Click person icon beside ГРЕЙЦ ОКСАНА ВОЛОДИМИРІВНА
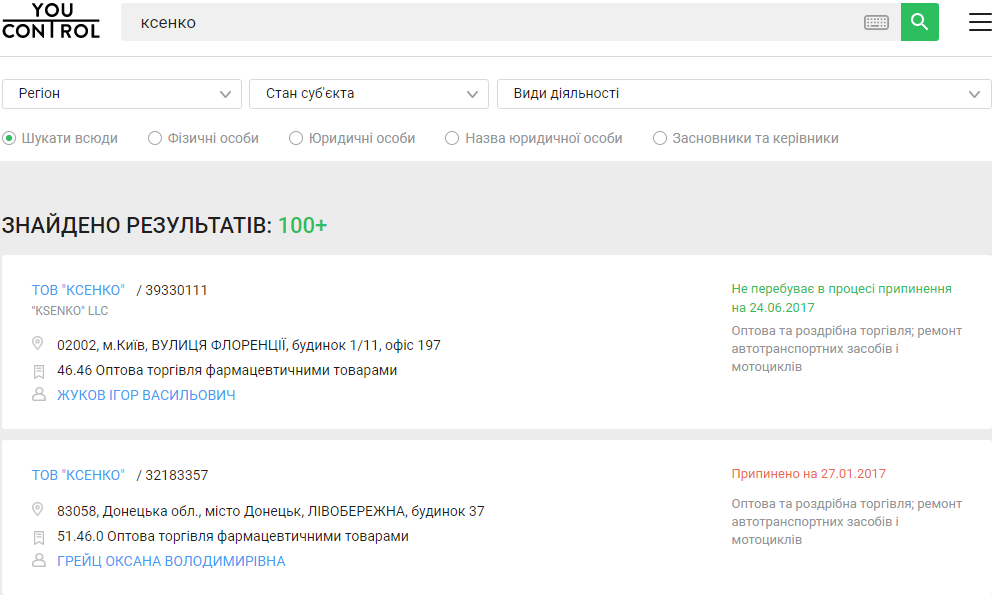Viewport: 992px width, 595px height. point(39,561)
